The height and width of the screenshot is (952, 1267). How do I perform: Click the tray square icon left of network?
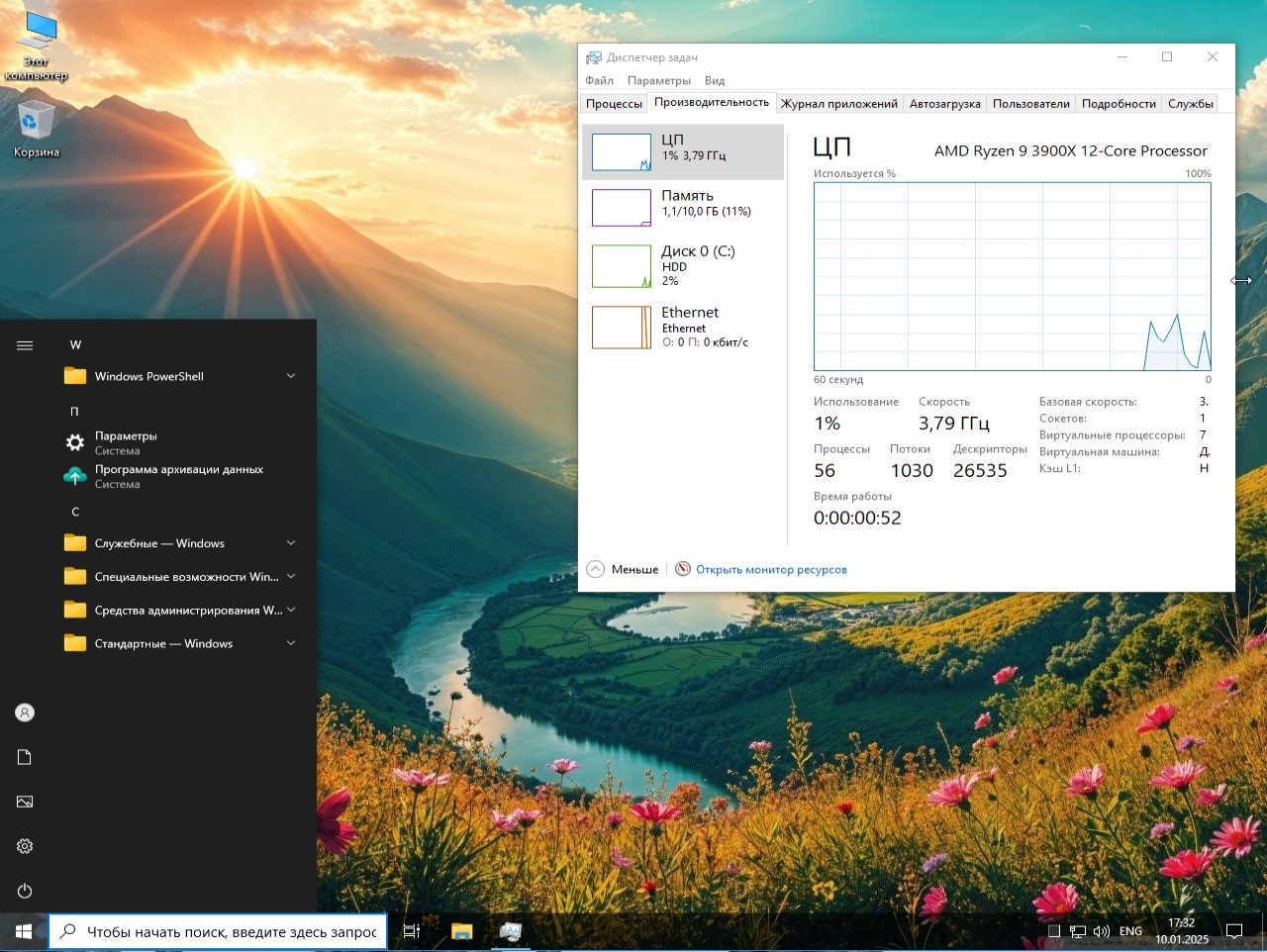point(1054,931)
